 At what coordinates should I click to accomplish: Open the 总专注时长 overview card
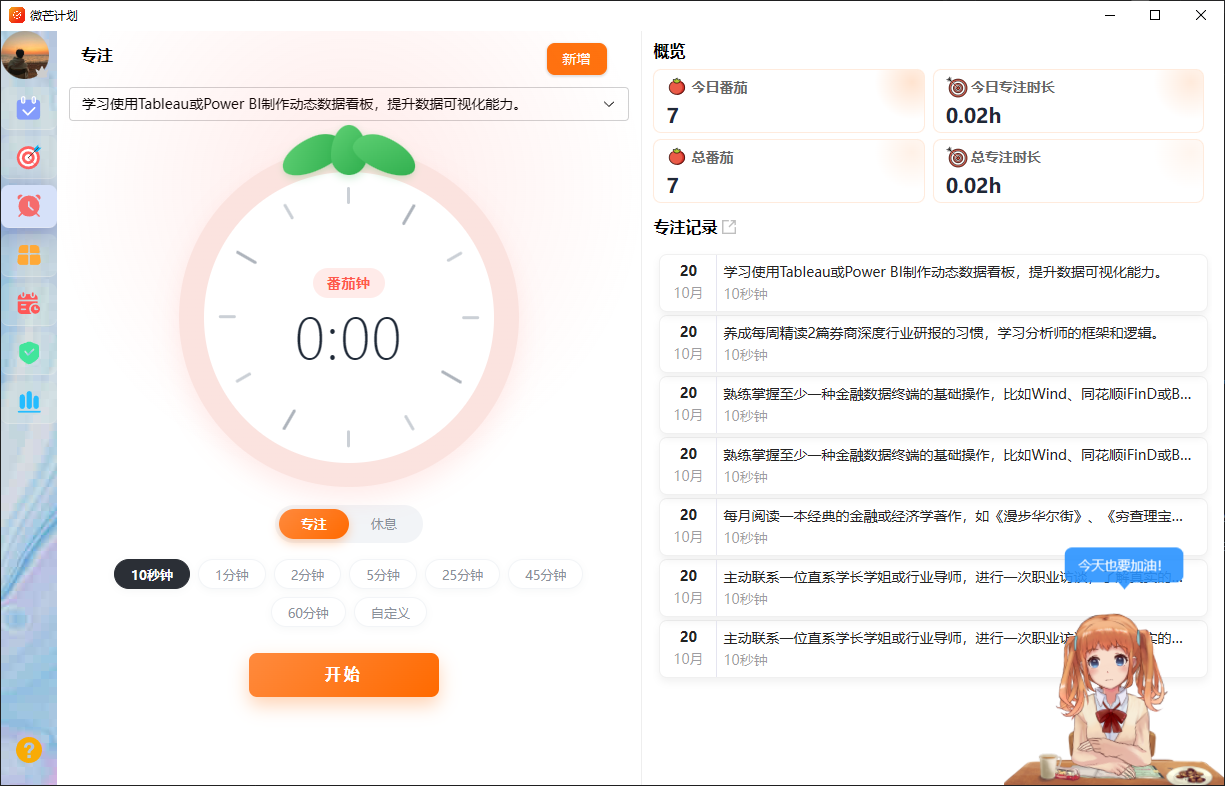pyautogui.click(x=1068, y=171)
